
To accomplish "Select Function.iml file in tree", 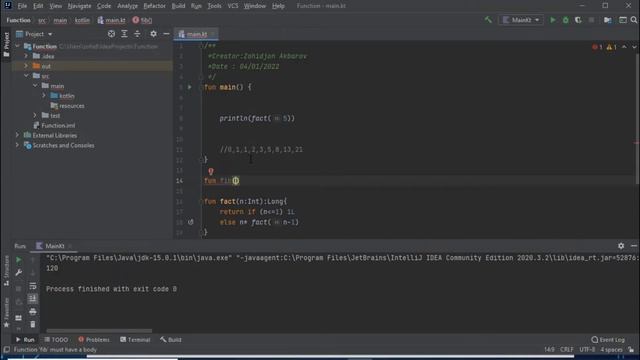I will tap(54, 125).
